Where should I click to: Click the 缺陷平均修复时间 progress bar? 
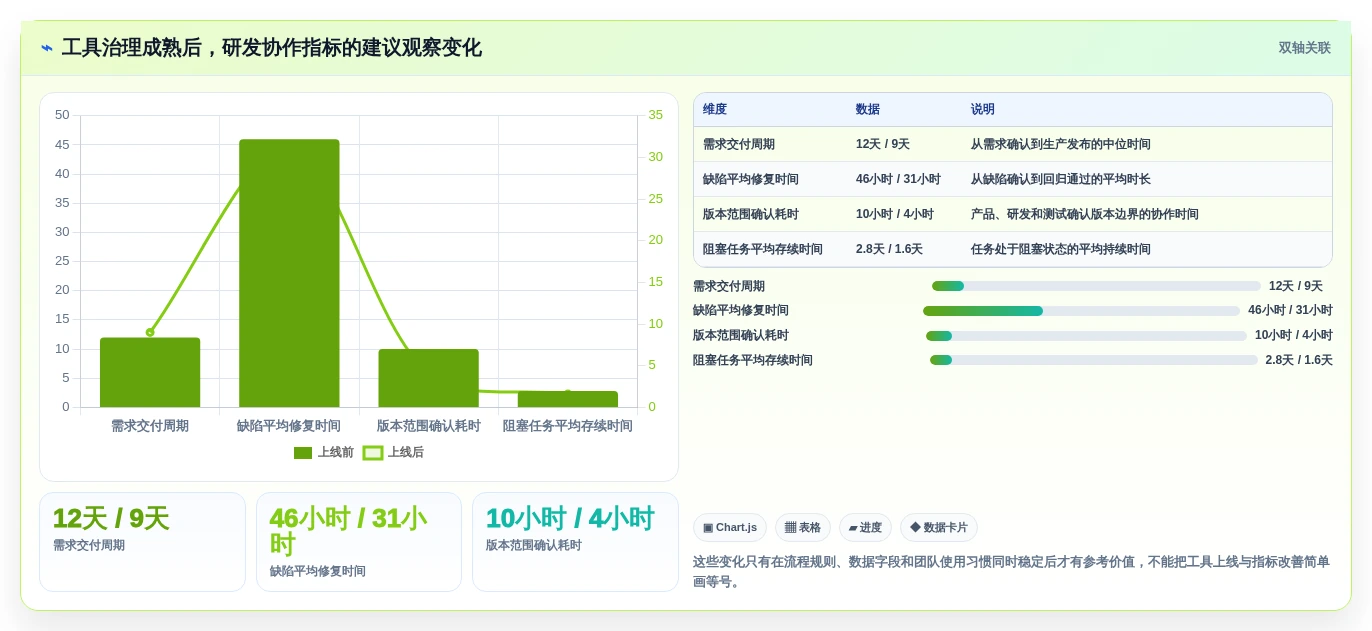point(1081,311)
